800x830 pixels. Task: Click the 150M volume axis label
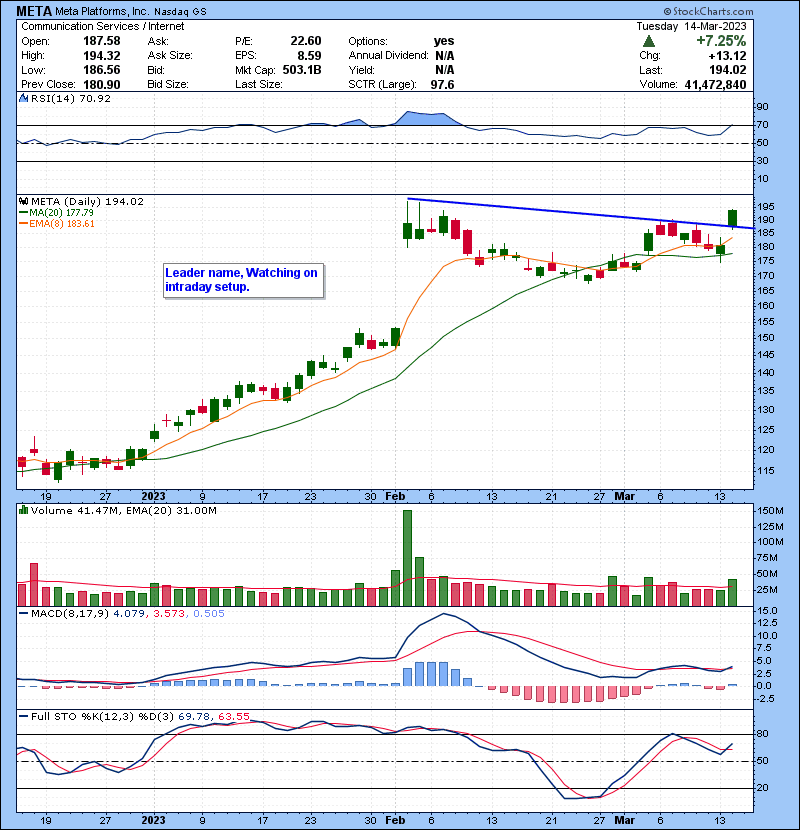(770, 511)
